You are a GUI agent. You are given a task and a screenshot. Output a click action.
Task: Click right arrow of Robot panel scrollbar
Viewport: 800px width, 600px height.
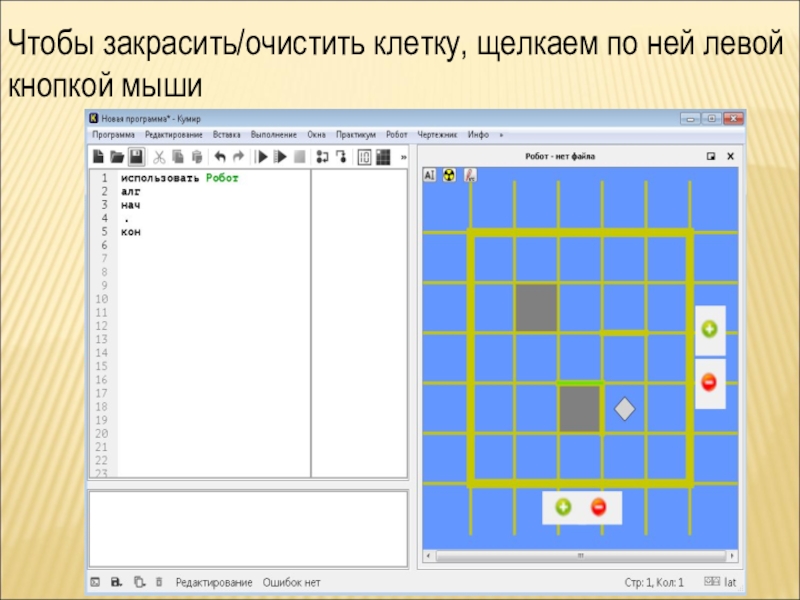(x=733, y=556)
